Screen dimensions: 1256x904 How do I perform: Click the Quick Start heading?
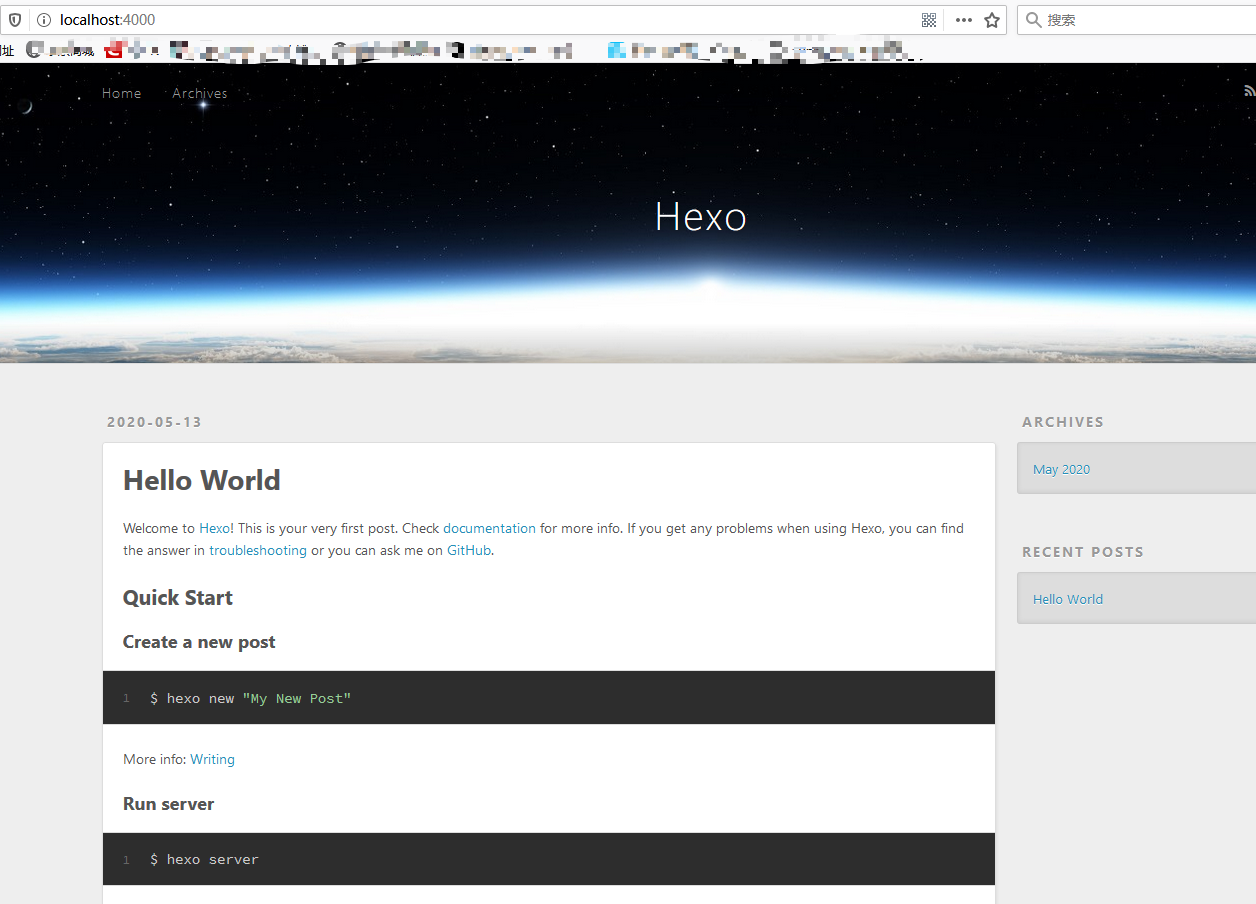pyautogui.click(x=178, y=598)
